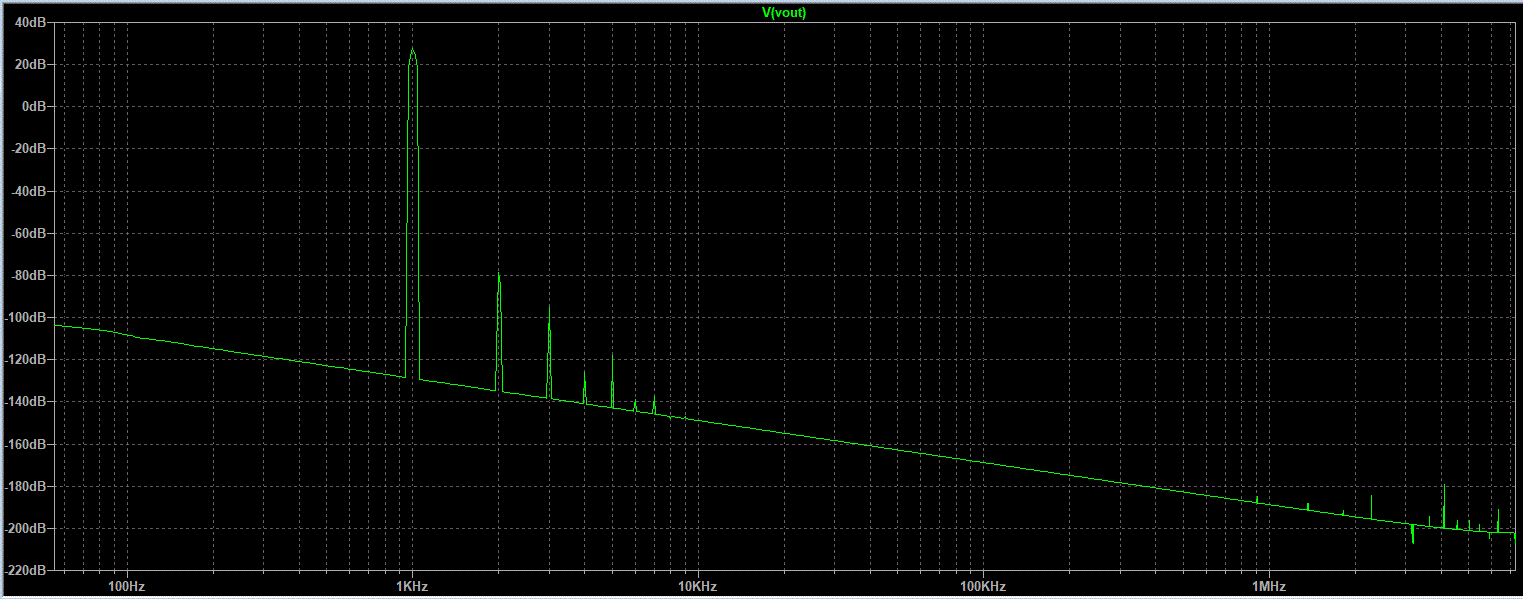
Task: Click the 0dB axis label
Action: tap(34, 106)
